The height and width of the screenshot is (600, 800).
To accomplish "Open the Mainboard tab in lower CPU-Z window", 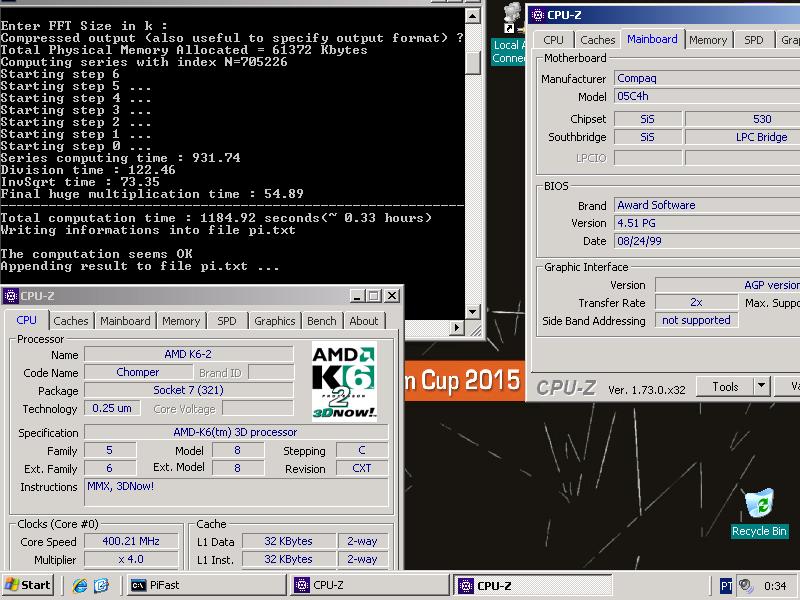I will (125, 321).
